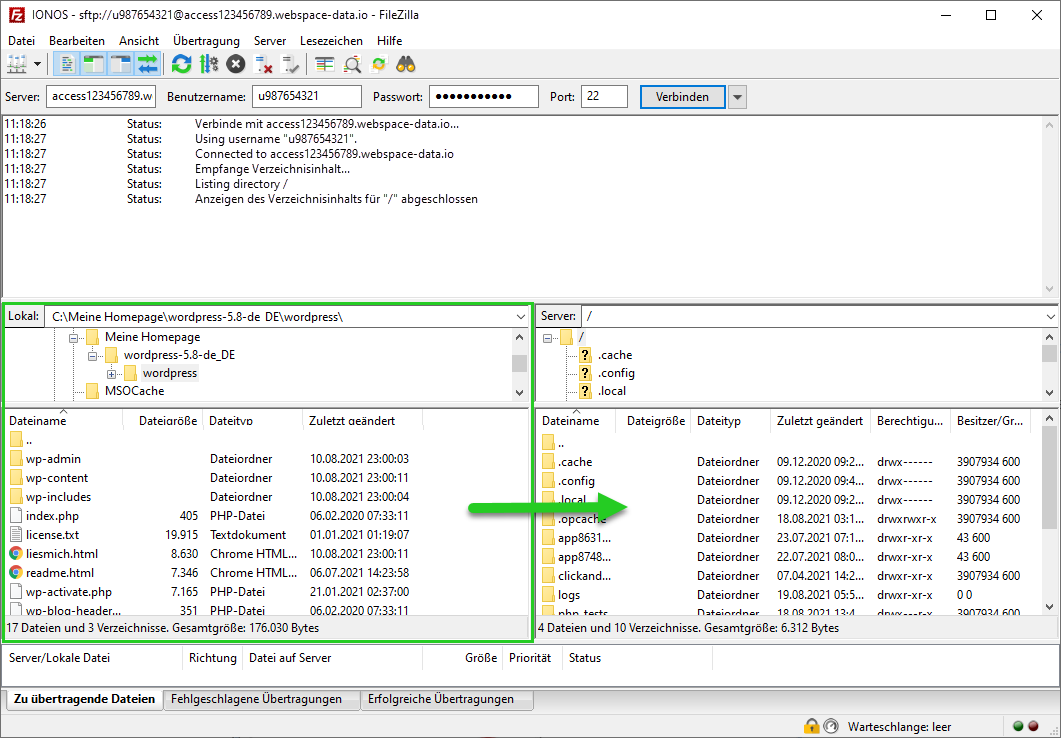
Task: Disconnect from the current server
Action: 263,64
